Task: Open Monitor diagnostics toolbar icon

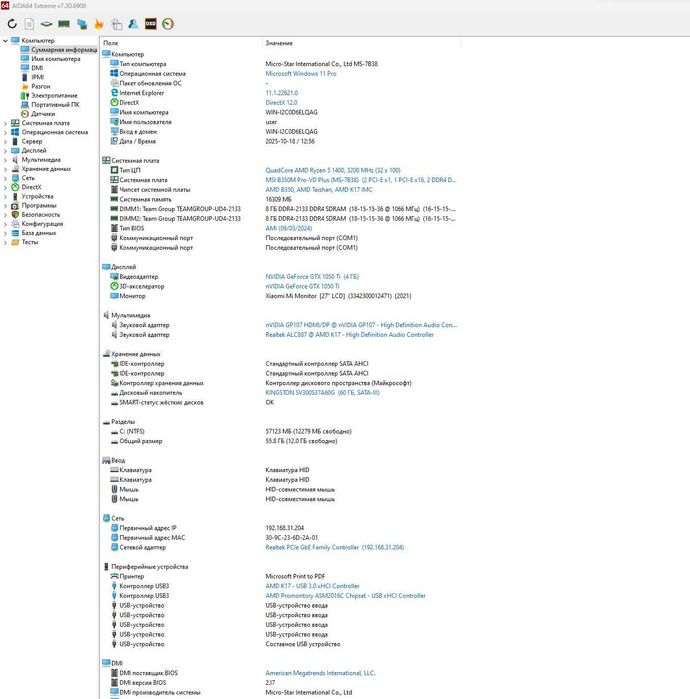Action: click(116, 24)
